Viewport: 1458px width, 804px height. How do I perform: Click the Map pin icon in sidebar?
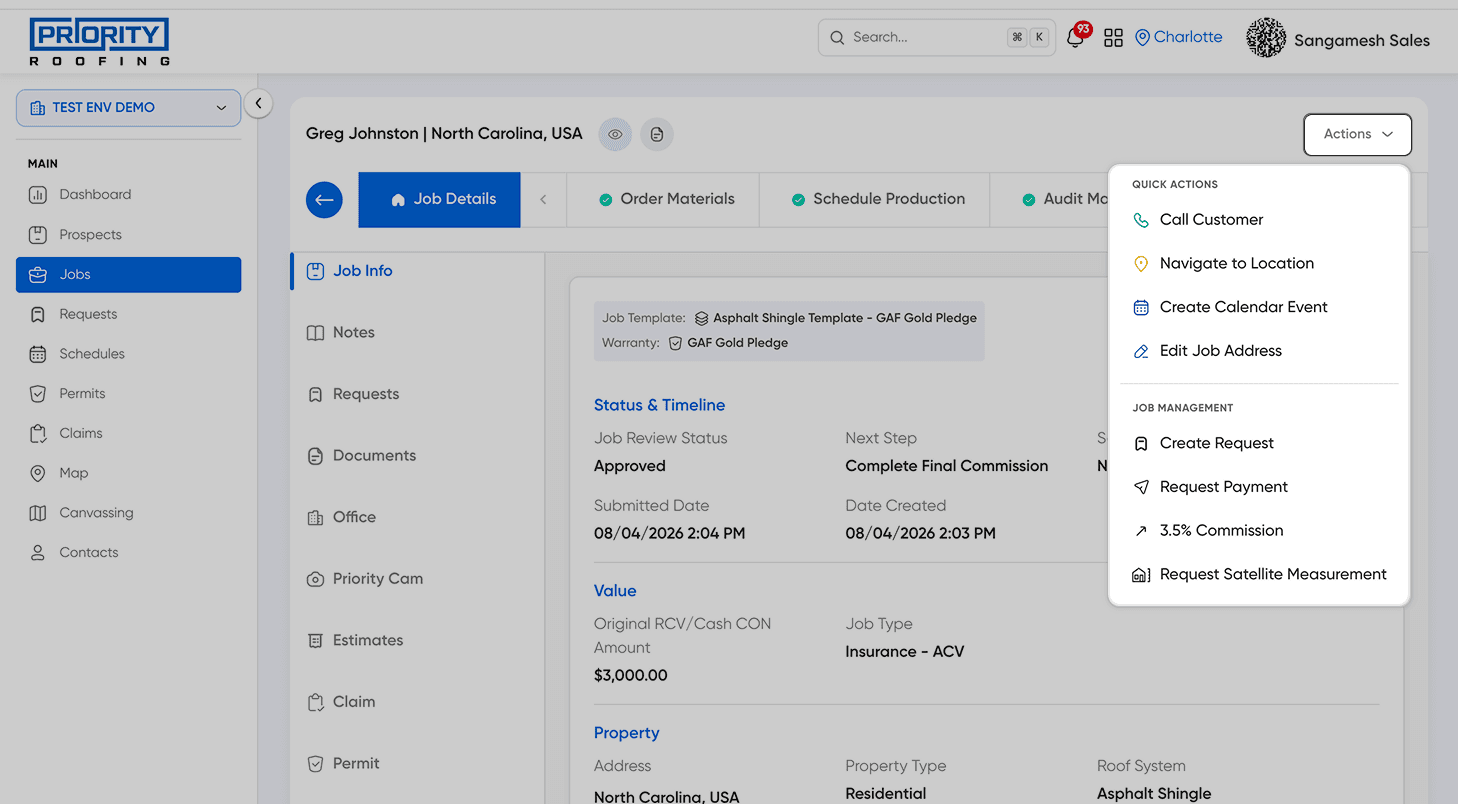pyautogui.click(x=38, y=473)
